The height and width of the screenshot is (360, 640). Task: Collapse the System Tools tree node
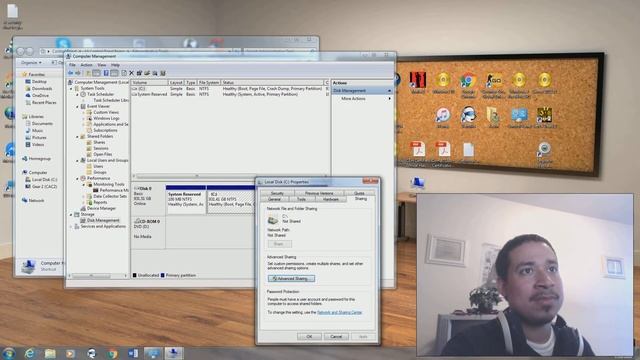[x=71, y=88]
